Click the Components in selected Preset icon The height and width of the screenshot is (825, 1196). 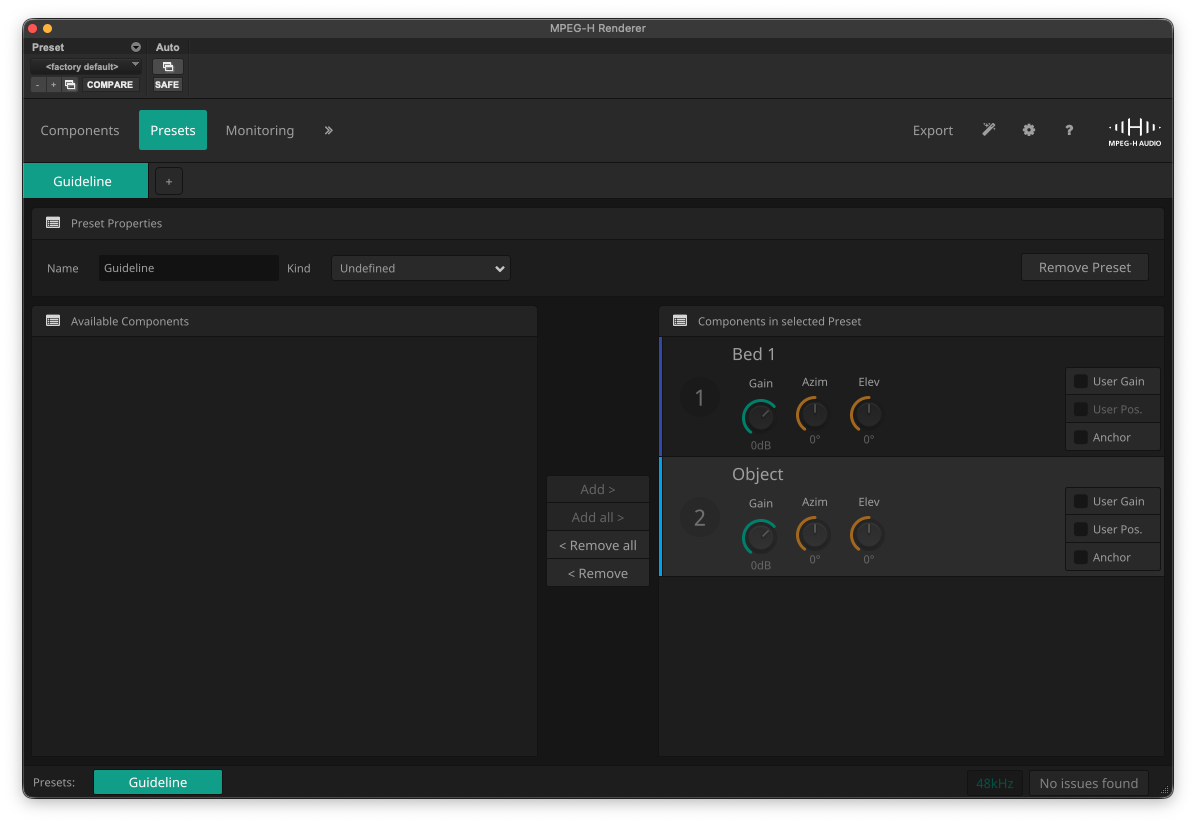680,321
